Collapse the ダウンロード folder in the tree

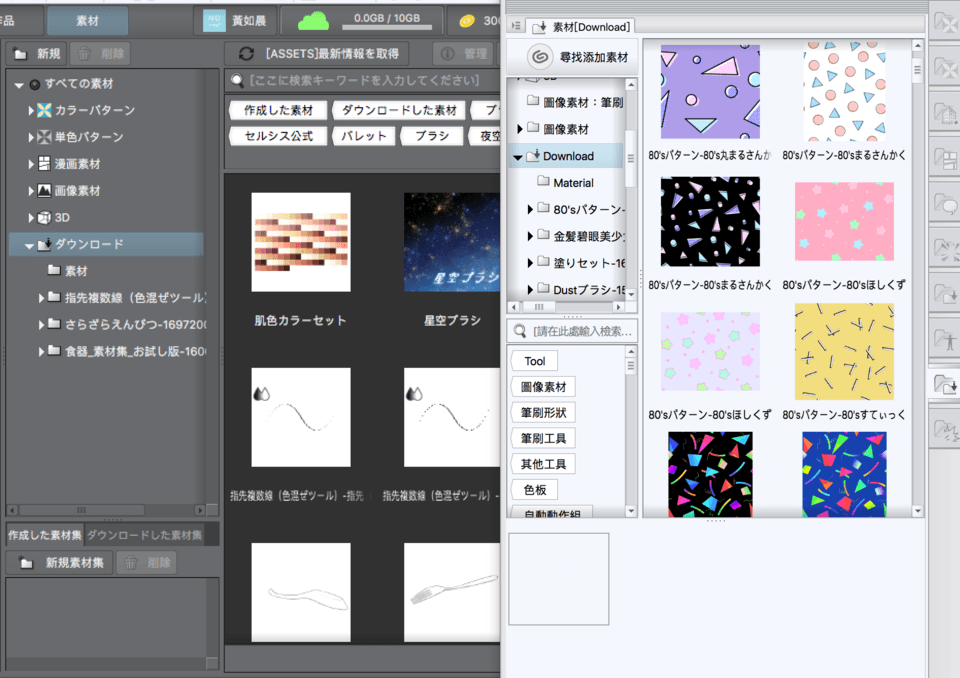[x=30, y=244]
